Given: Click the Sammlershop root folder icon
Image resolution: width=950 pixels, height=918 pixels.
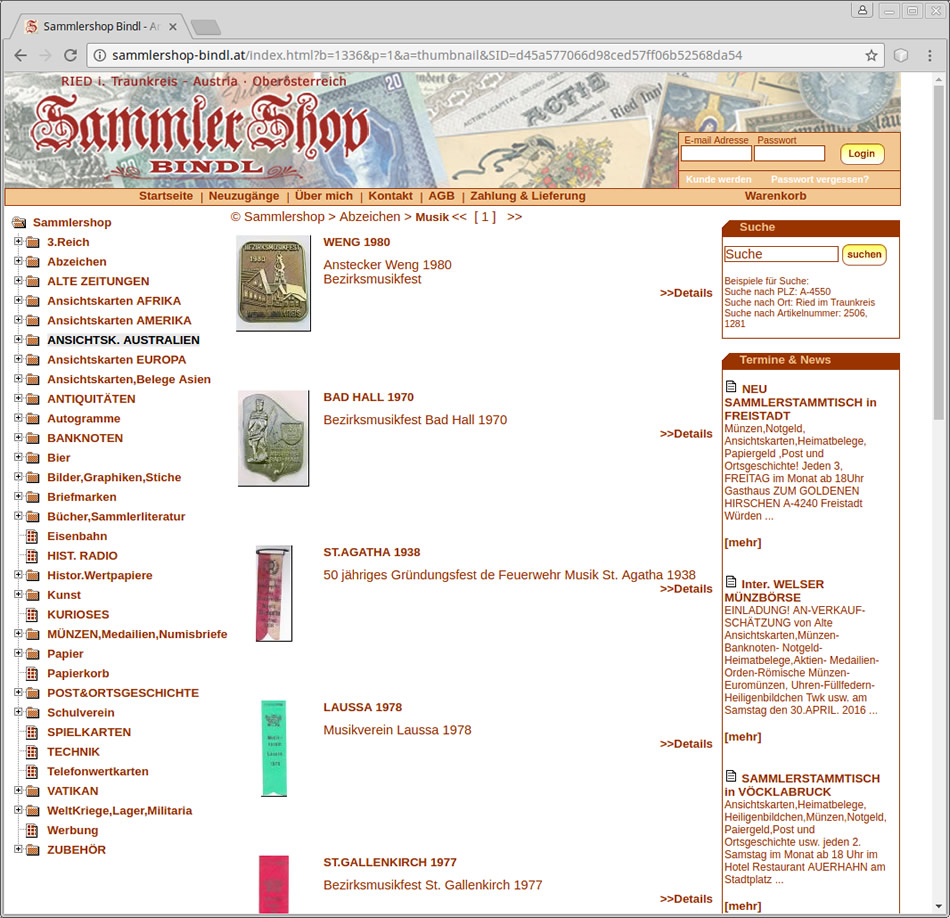Looking at the screenshot, I should click(19, 222).
